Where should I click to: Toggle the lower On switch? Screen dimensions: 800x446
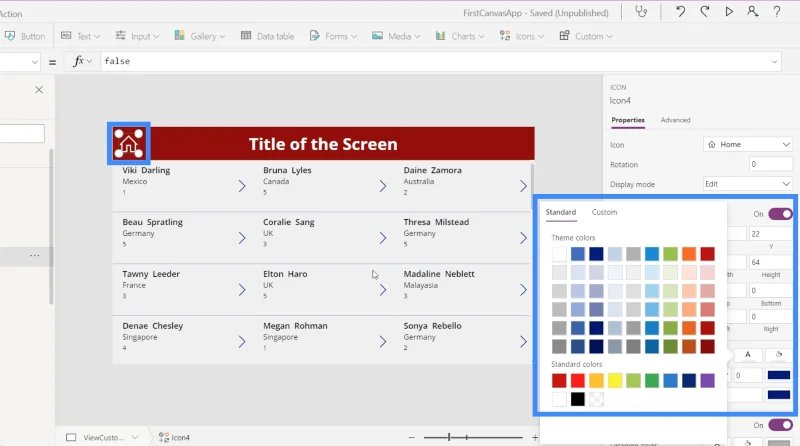click(780, 425)
